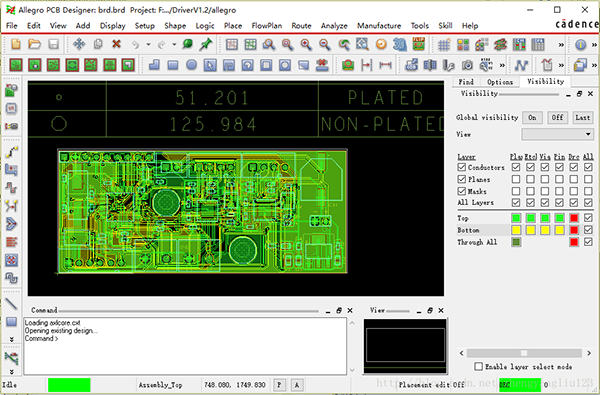Click the camera snapshot icon
Viewport: 600px width, 395px height.
[467, 65]
